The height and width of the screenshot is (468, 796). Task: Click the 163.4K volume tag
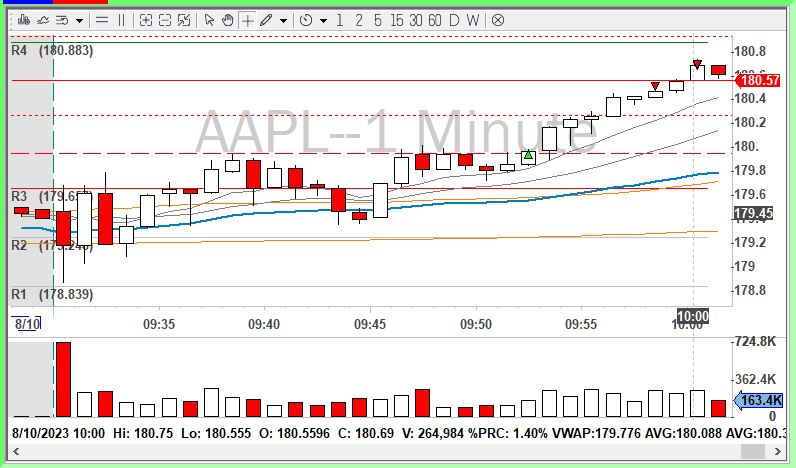coord(759,400)
